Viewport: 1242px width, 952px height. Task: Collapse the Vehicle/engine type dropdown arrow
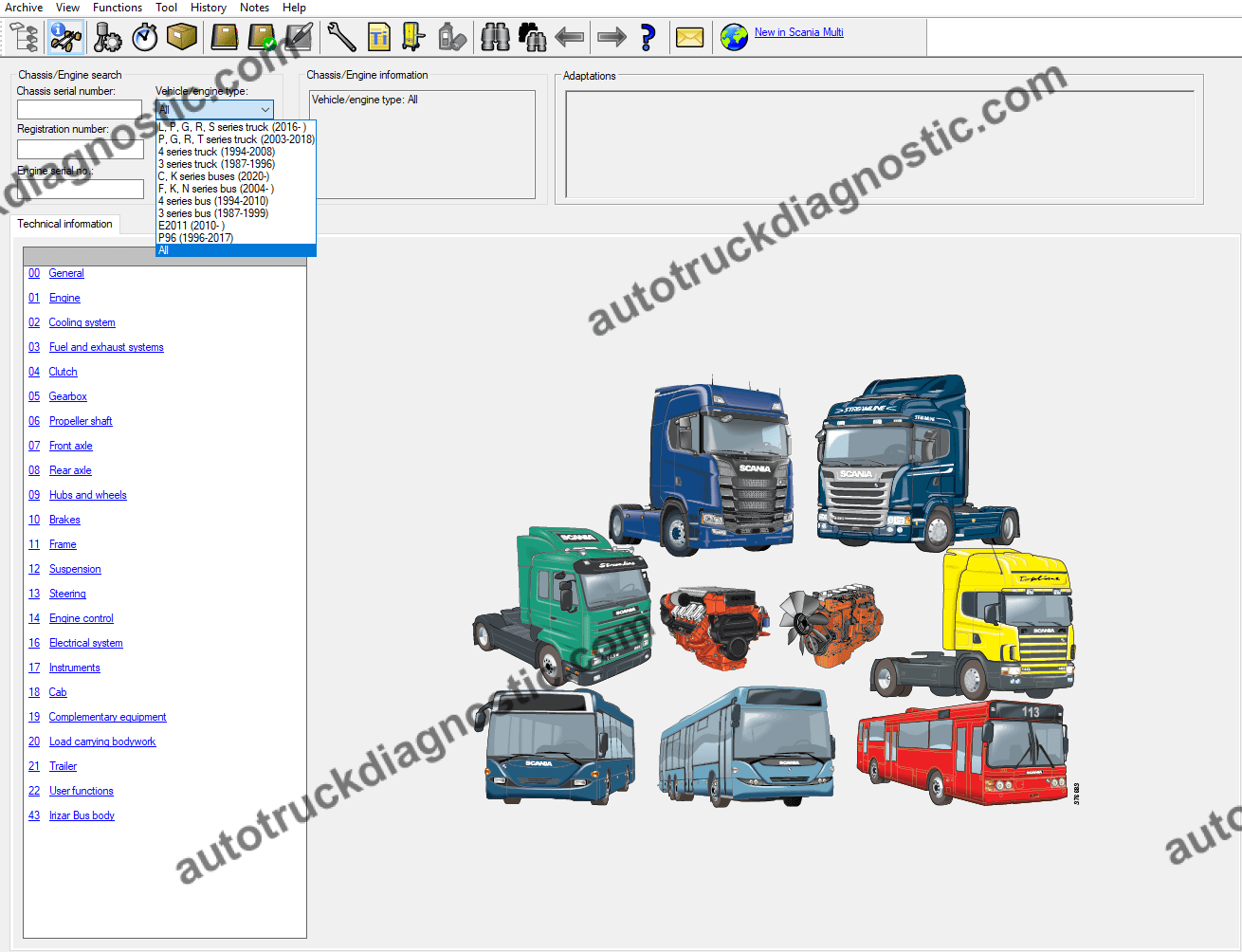point(265,110)
